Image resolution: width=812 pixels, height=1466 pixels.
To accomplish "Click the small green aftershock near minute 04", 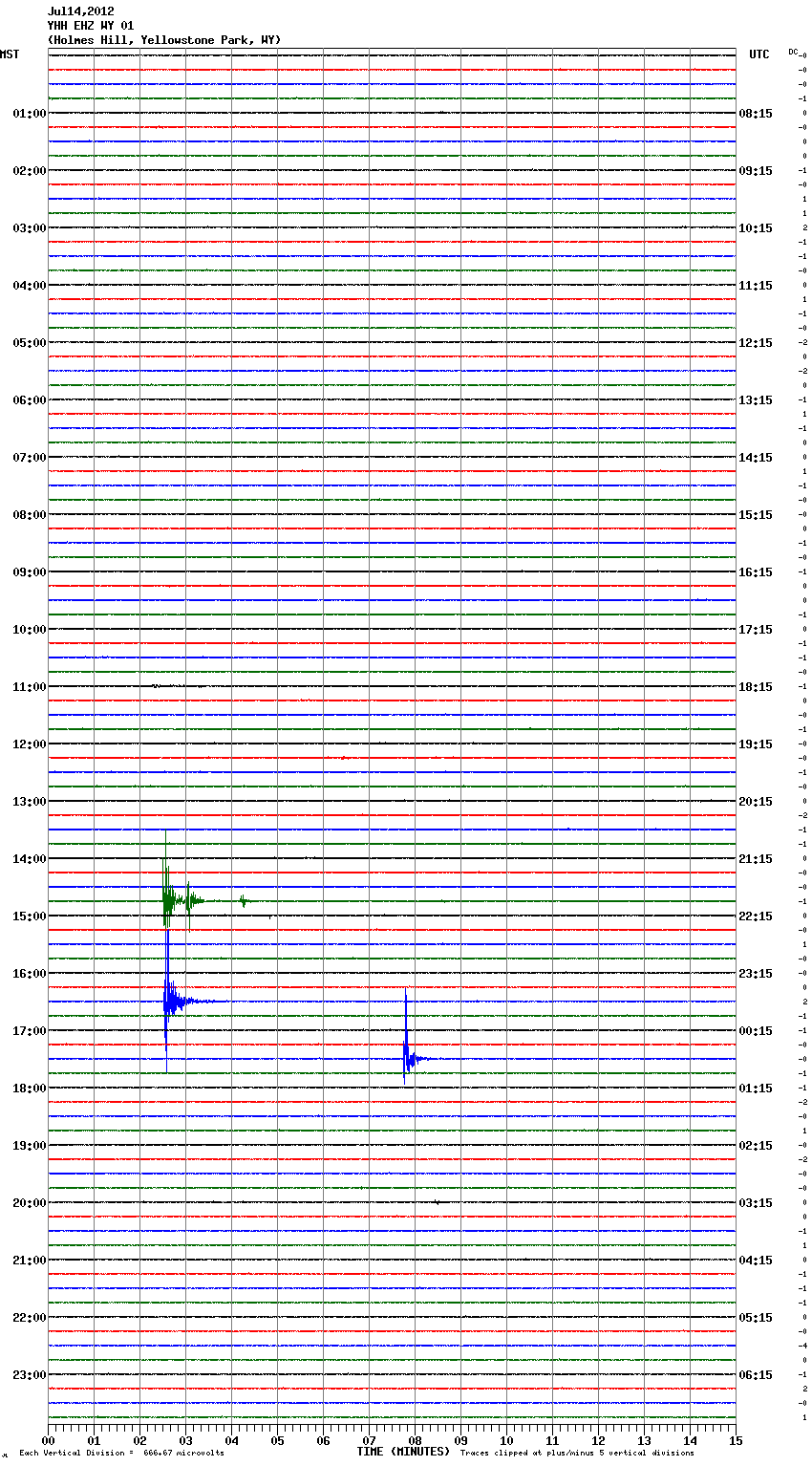I will (x=244, y=900).
